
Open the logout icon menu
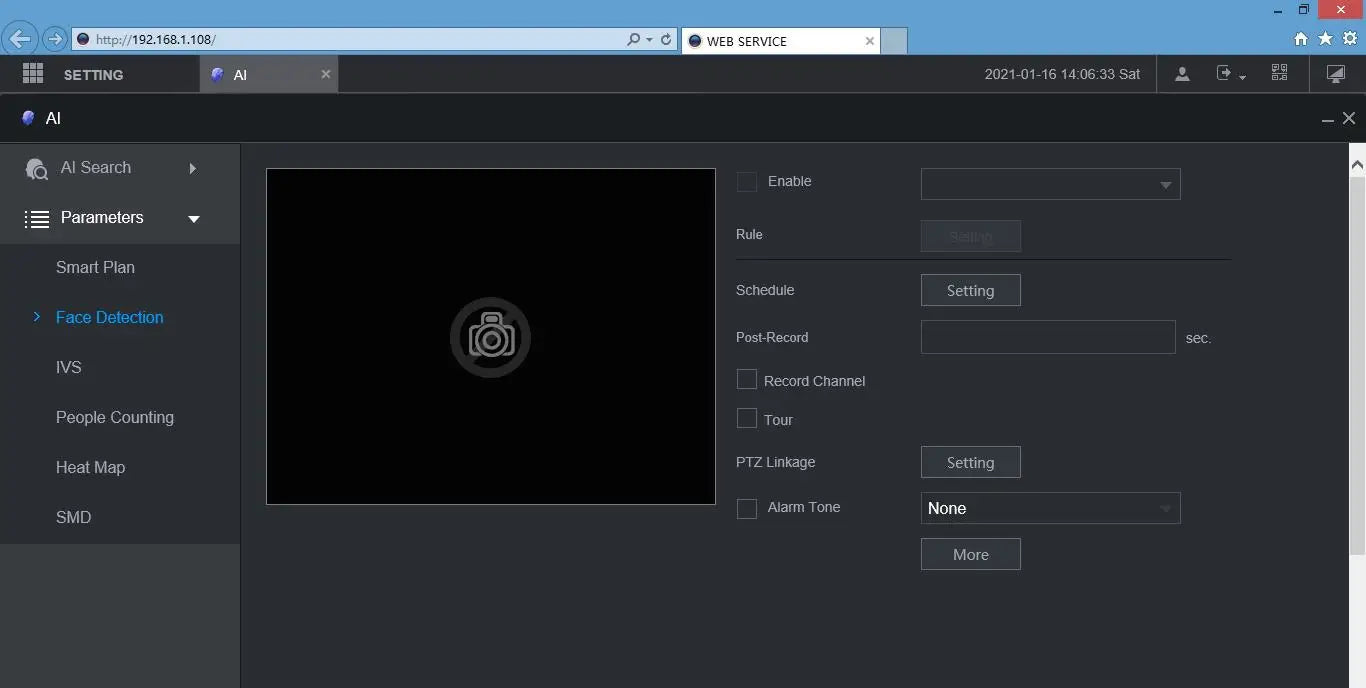pos(1229,74)
